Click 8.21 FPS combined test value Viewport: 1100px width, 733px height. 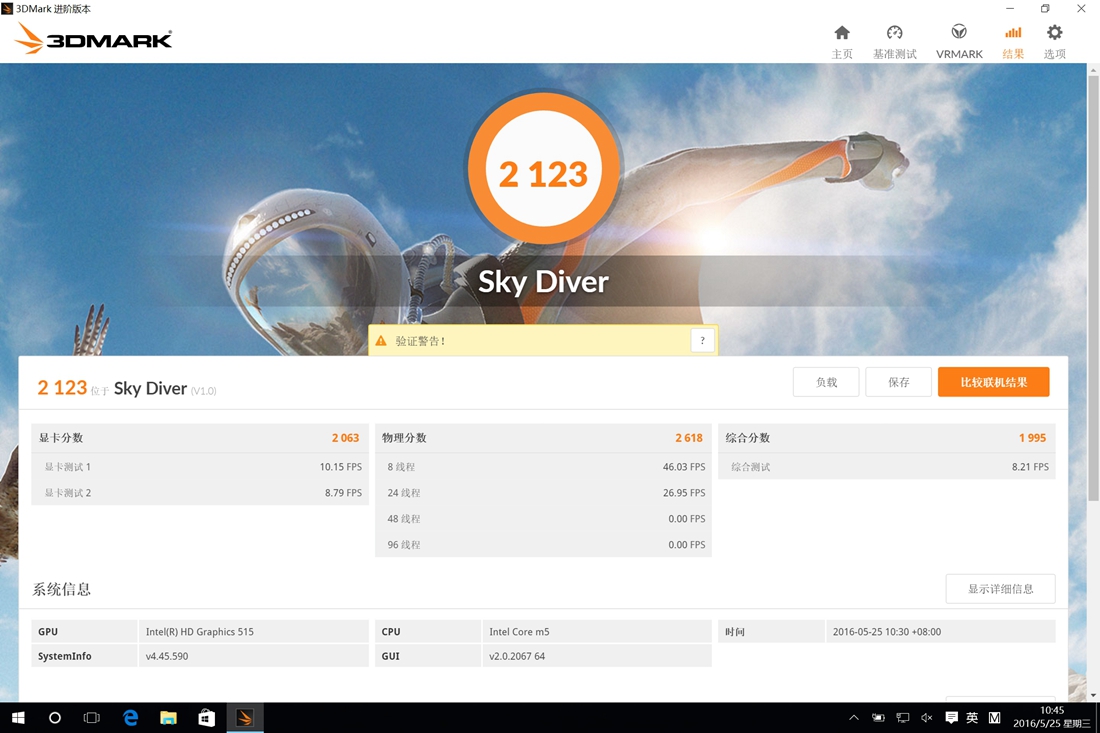point(1030,466)
